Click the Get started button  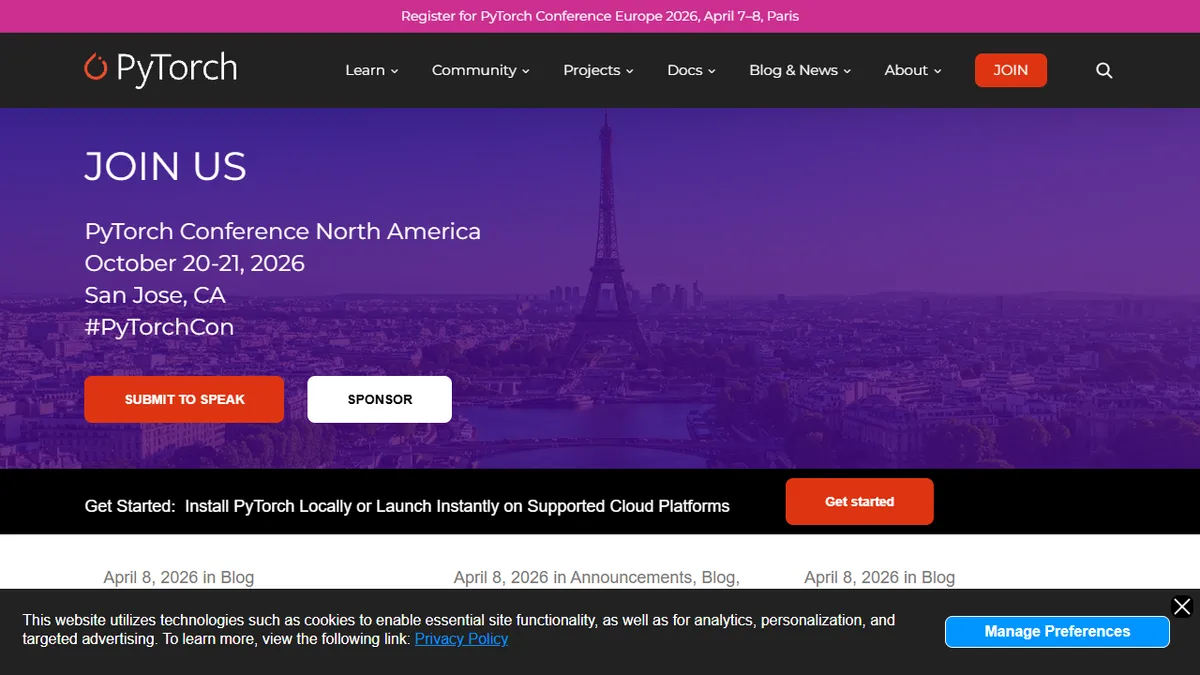pyautogui.click(x=859, y=501)
